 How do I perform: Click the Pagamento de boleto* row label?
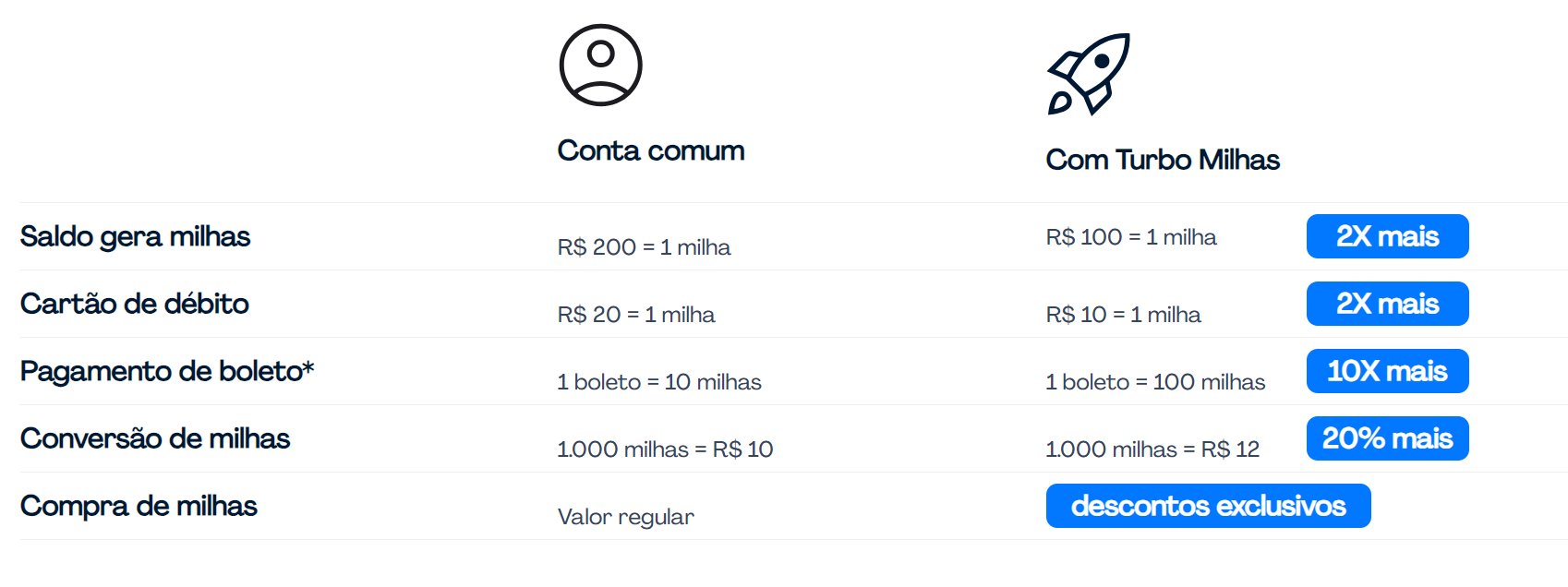[x=167, y=372]
